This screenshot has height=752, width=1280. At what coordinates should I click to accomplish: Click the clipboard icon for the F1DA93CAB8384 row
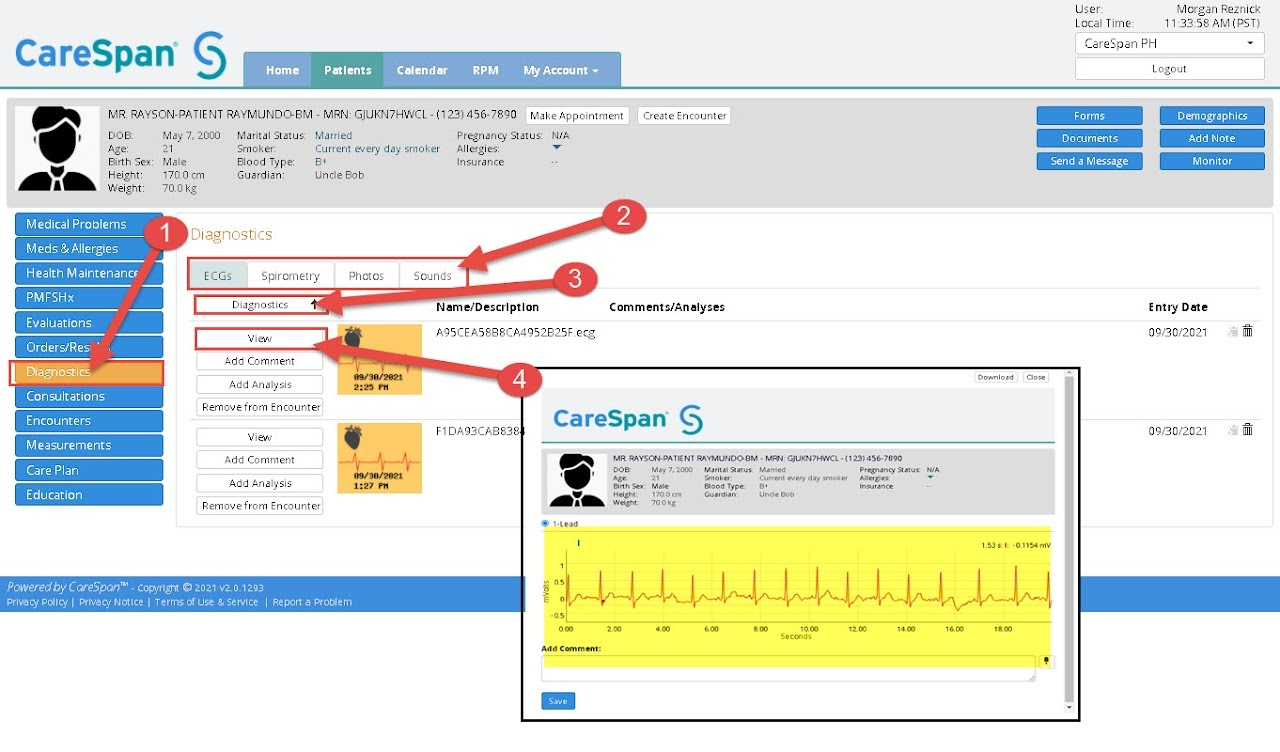[x=1233, y=430]
